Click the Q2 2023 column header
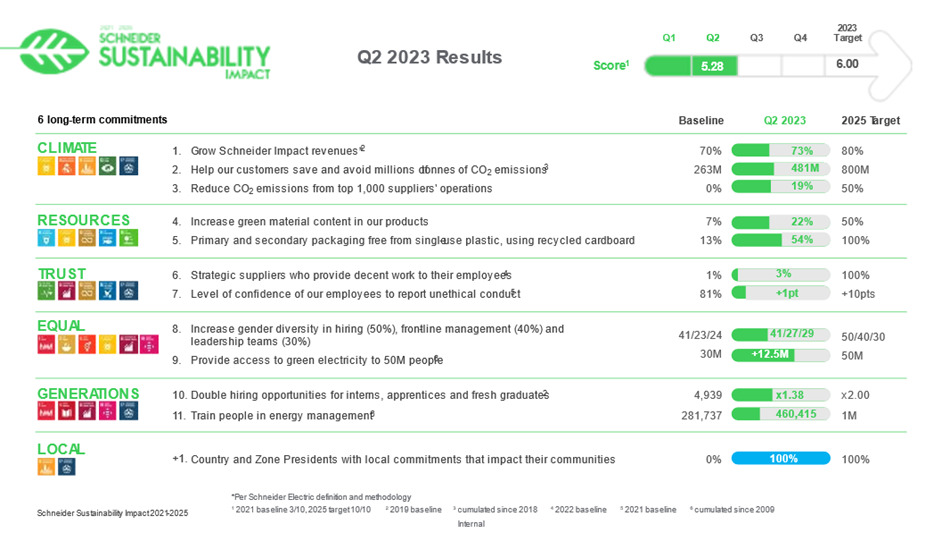This screenshot has height=533, width=942. pyautogui.click(x=784, y=120)
